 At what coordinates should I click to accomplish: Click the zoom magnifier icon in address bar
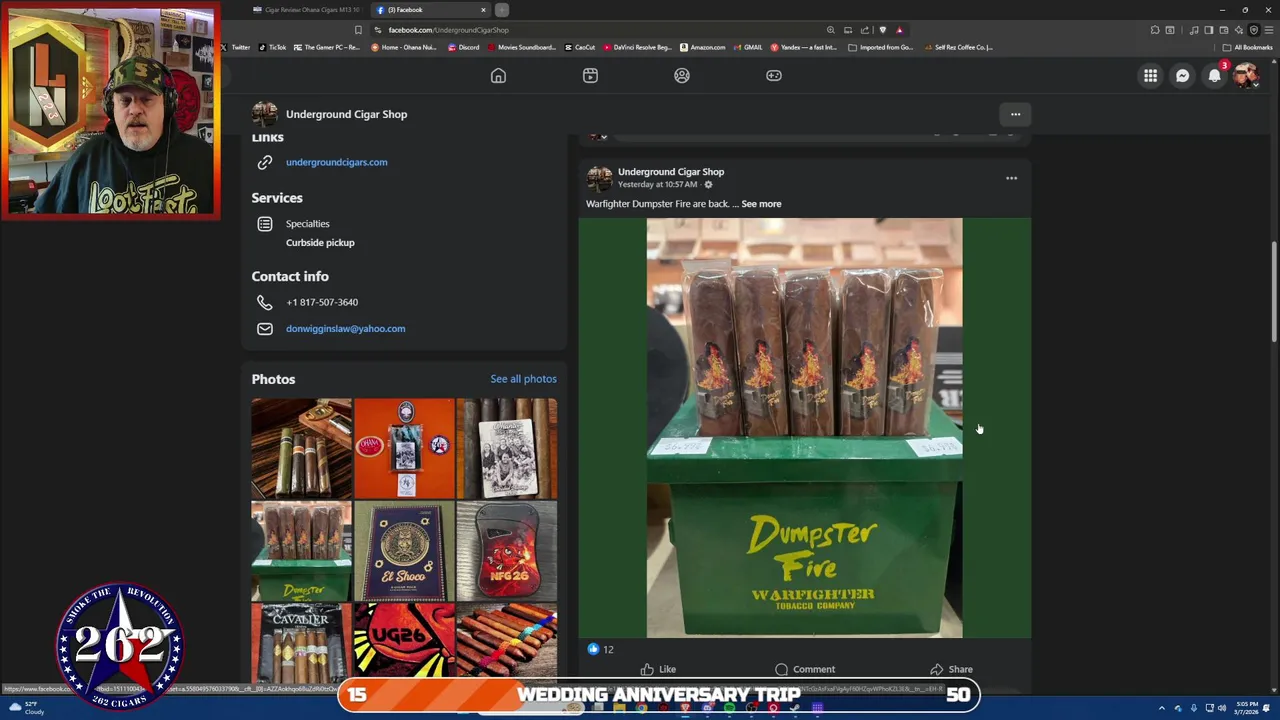tap(830, 30)
